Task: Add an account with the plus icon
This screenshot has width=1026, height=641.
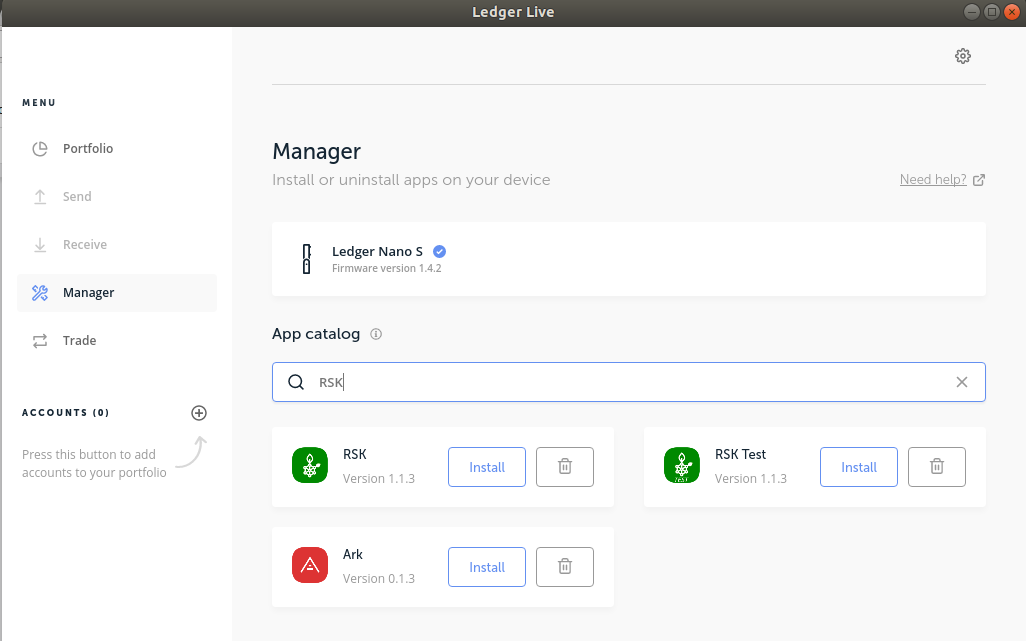Action: 199,413
